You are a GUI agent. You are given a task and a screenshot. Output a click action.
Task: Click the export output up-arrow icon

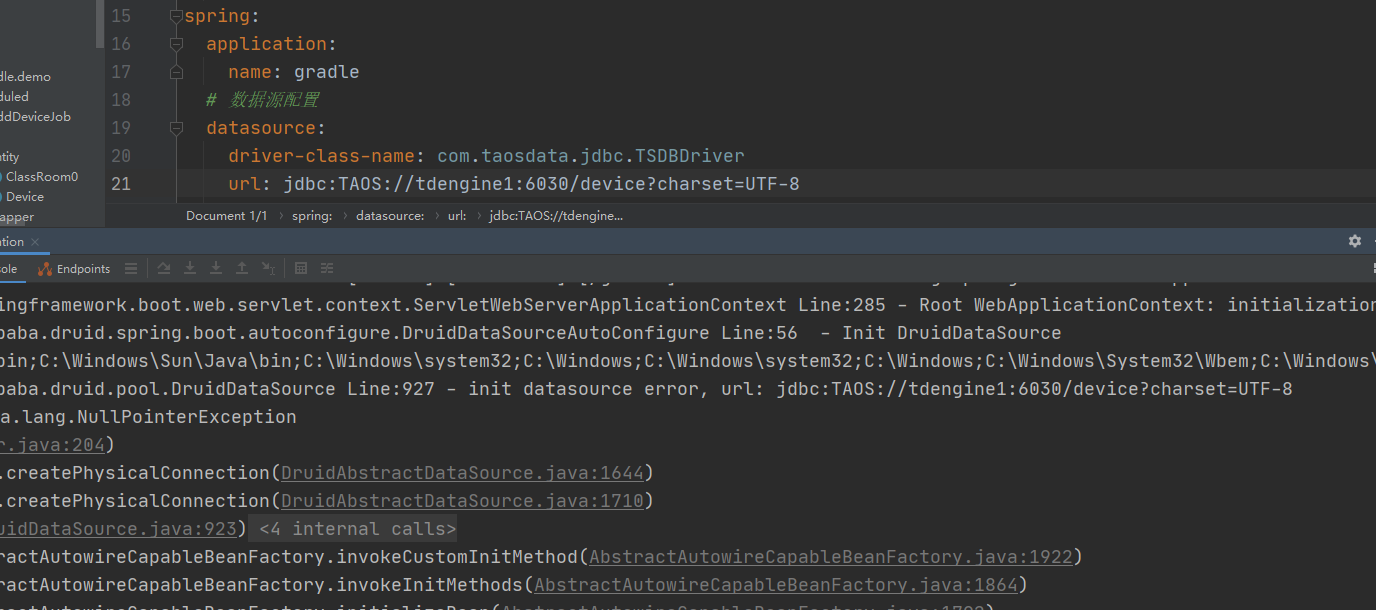point(241,268)
